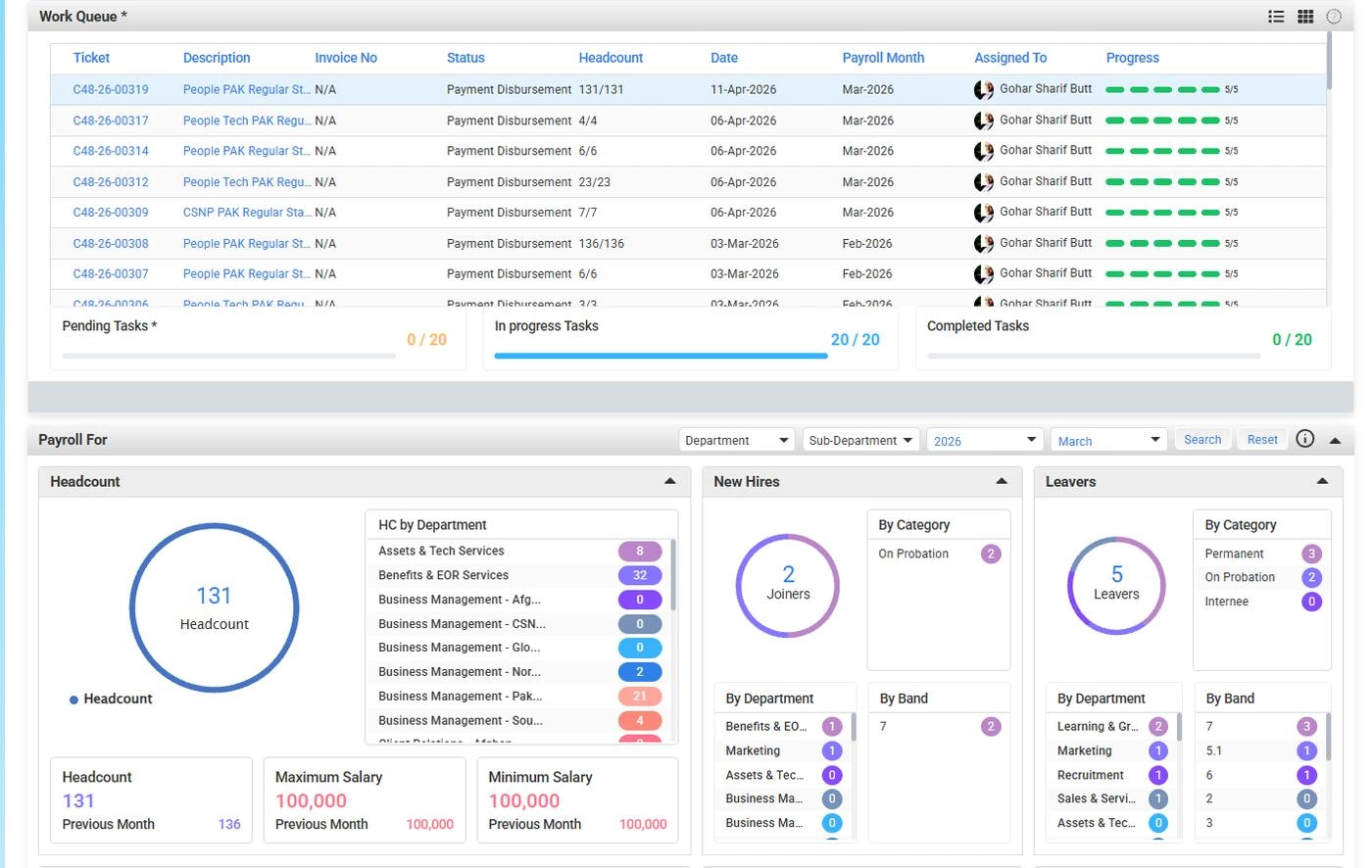Screen dimensions: 1372x868
Task: Click the In progress Tasks progress bar
Action: pyautogui.click(x=661, y=357)
